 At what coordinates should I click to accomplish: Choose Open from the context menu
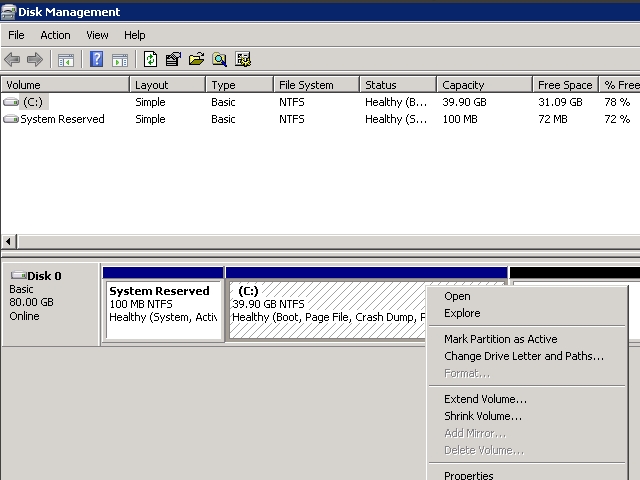click(x=527, y=296)
